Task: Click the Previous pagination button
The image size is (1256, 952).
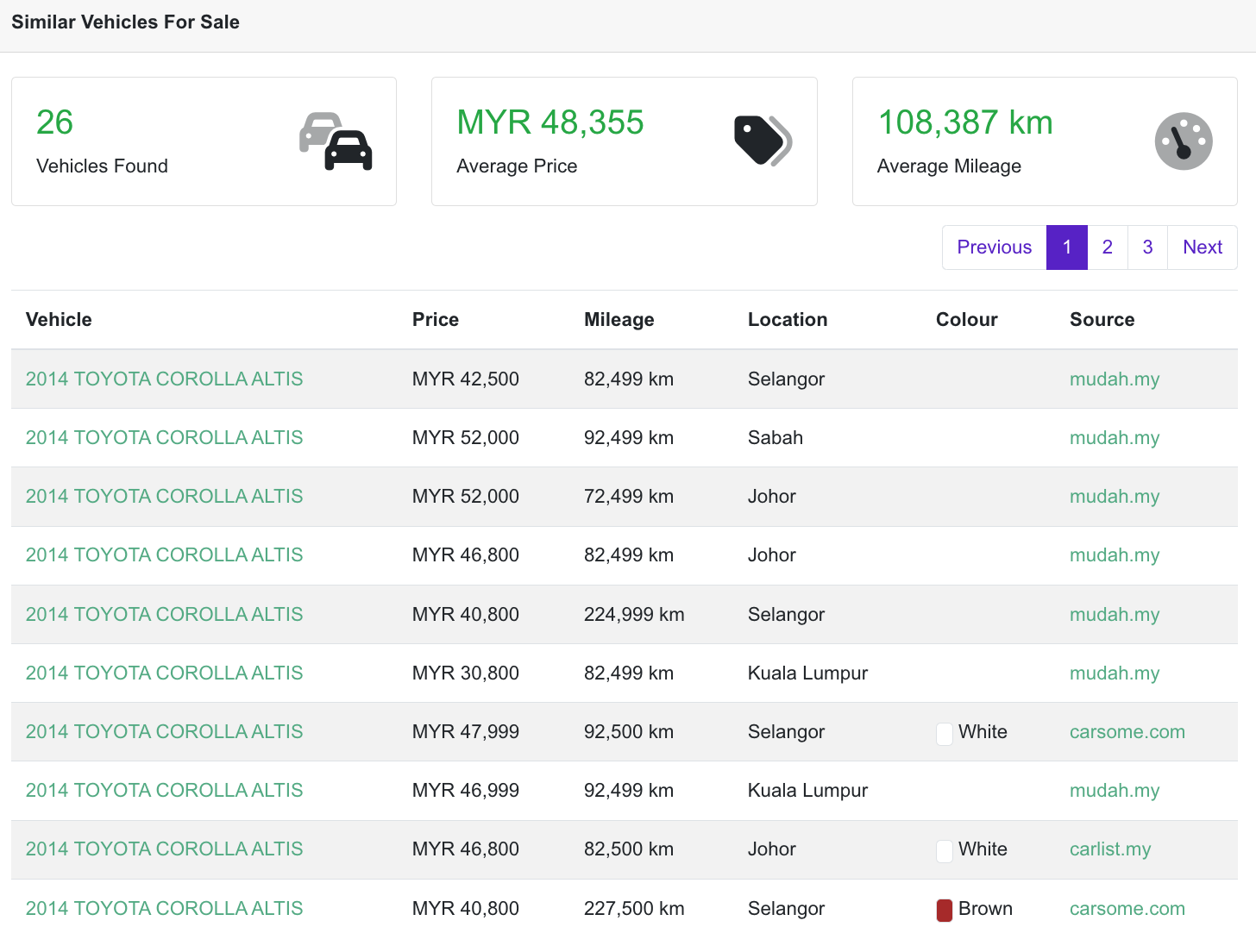Action: pyautogui.click(x=994, y=247)
